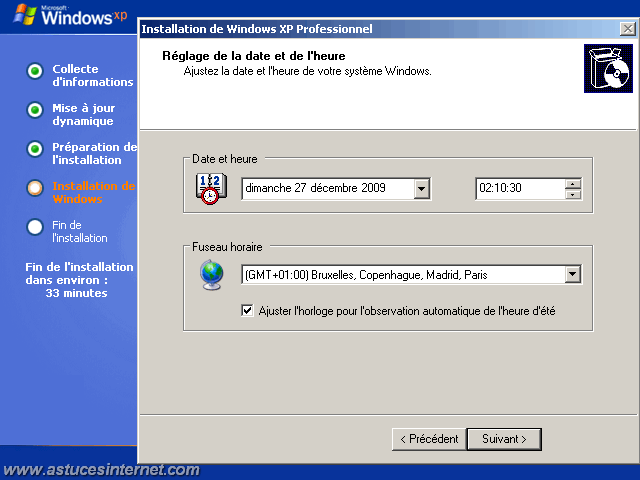This screenshot has width=640, height=480.
Task: Expand the time zone dropdown list
Action: click(573, 274)
